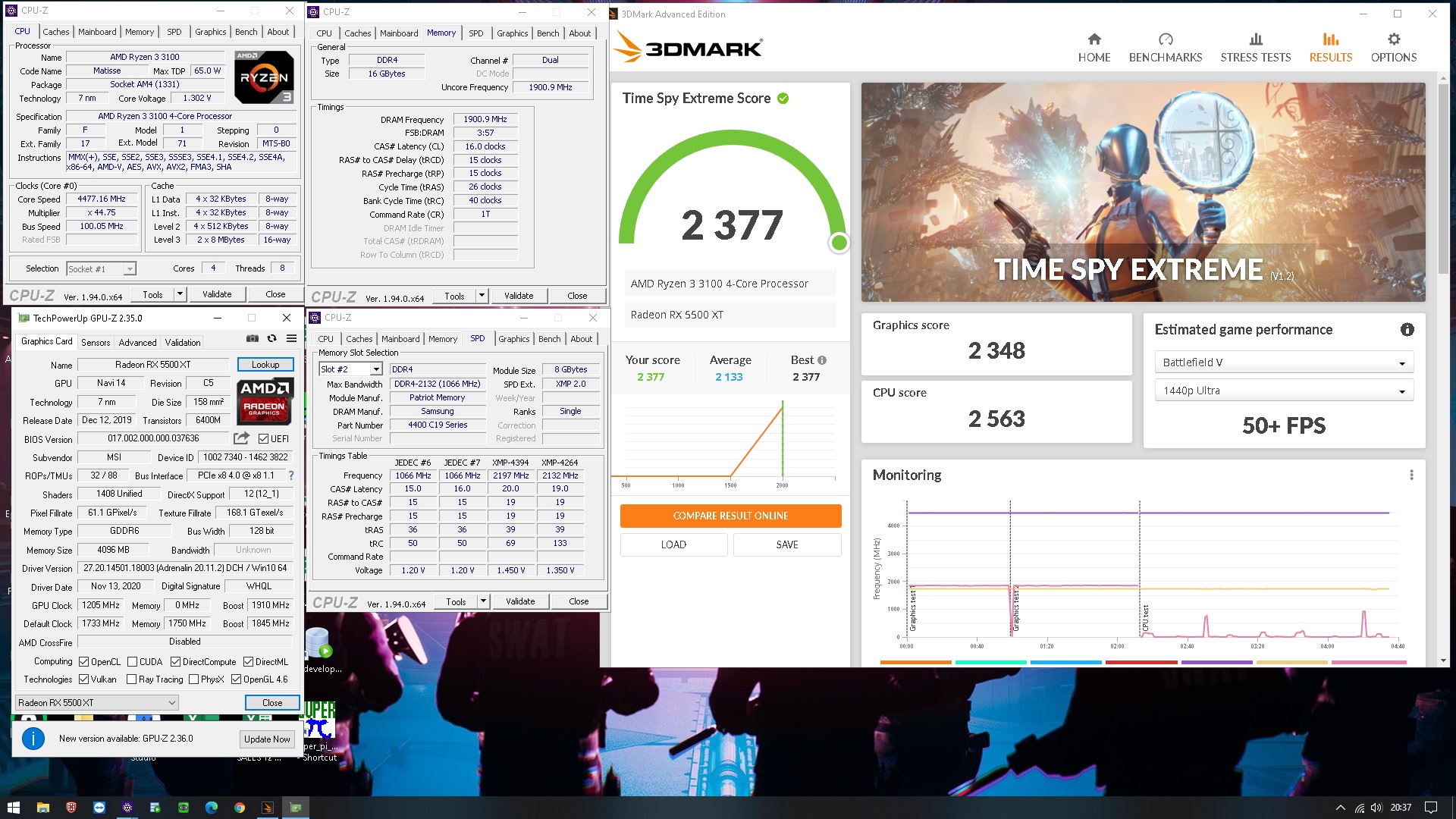The height and width of the screenshot is (819, 1456).
Task: Click the Part Number field in CPU-Z SPD
Action: pos(438,425)
